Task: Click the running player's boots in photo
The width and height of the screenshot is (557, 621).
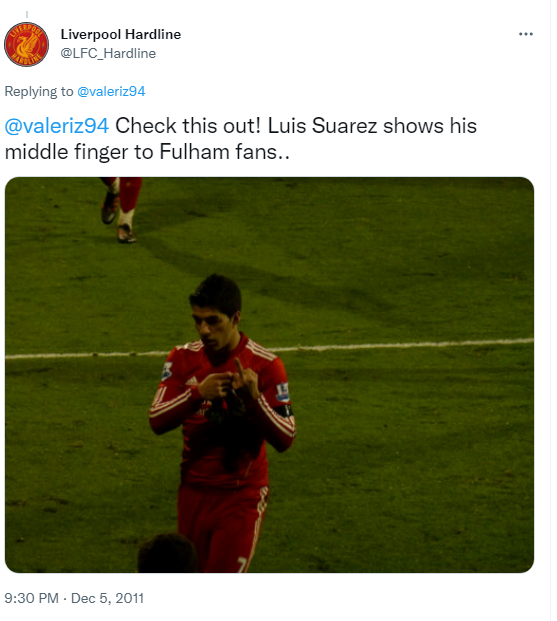Action: (118, 224)
